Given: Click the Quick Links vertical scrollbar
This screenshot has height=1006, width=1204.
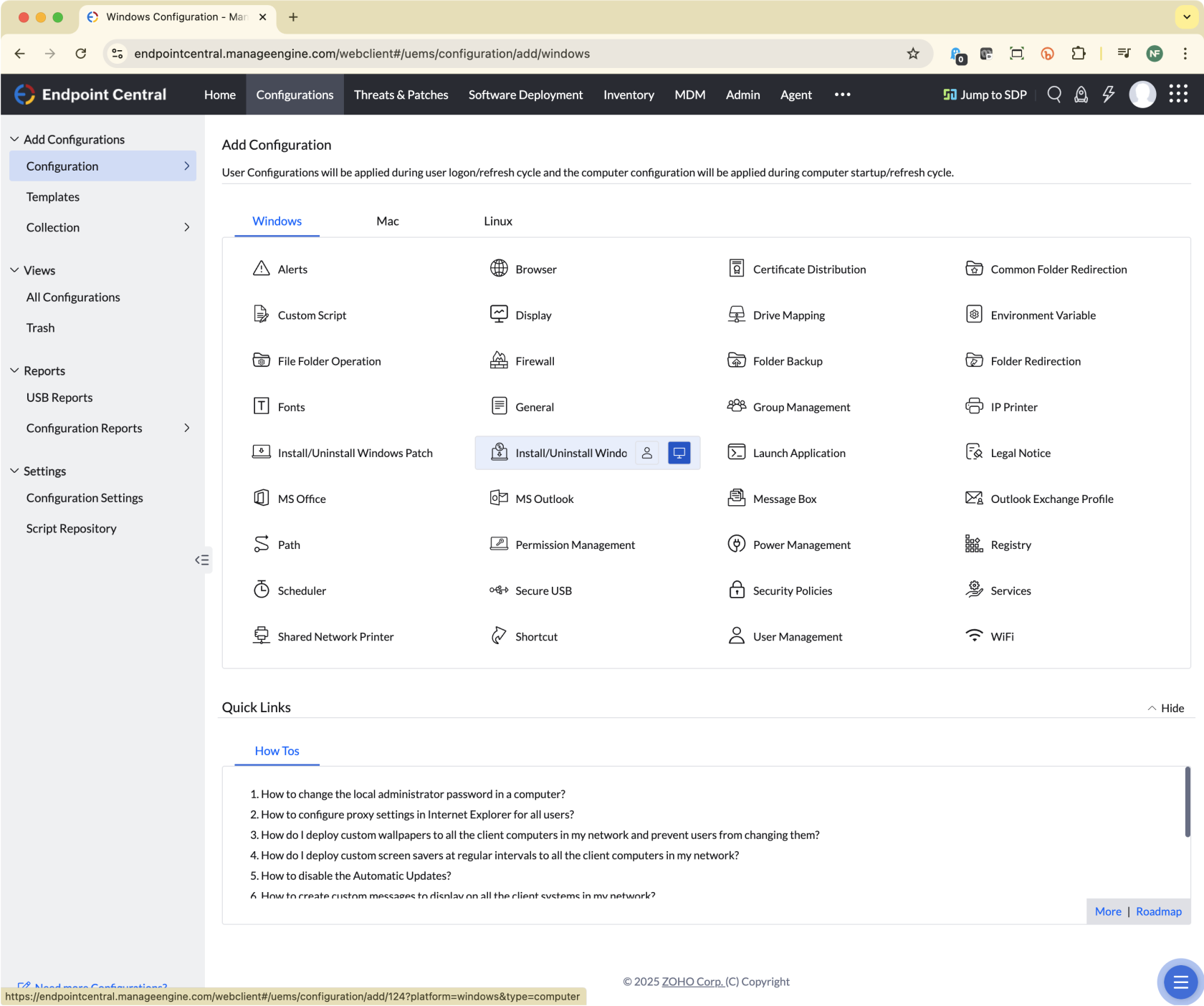Looking at the screenshot, I should click(x=1187, y=803).
